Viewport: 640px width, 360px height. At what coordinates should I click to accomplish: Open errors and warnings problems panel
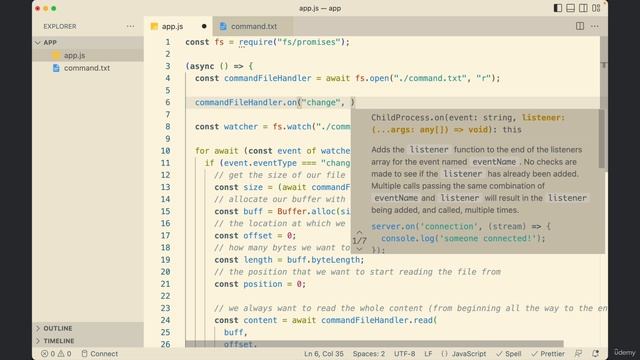[56, 353]
